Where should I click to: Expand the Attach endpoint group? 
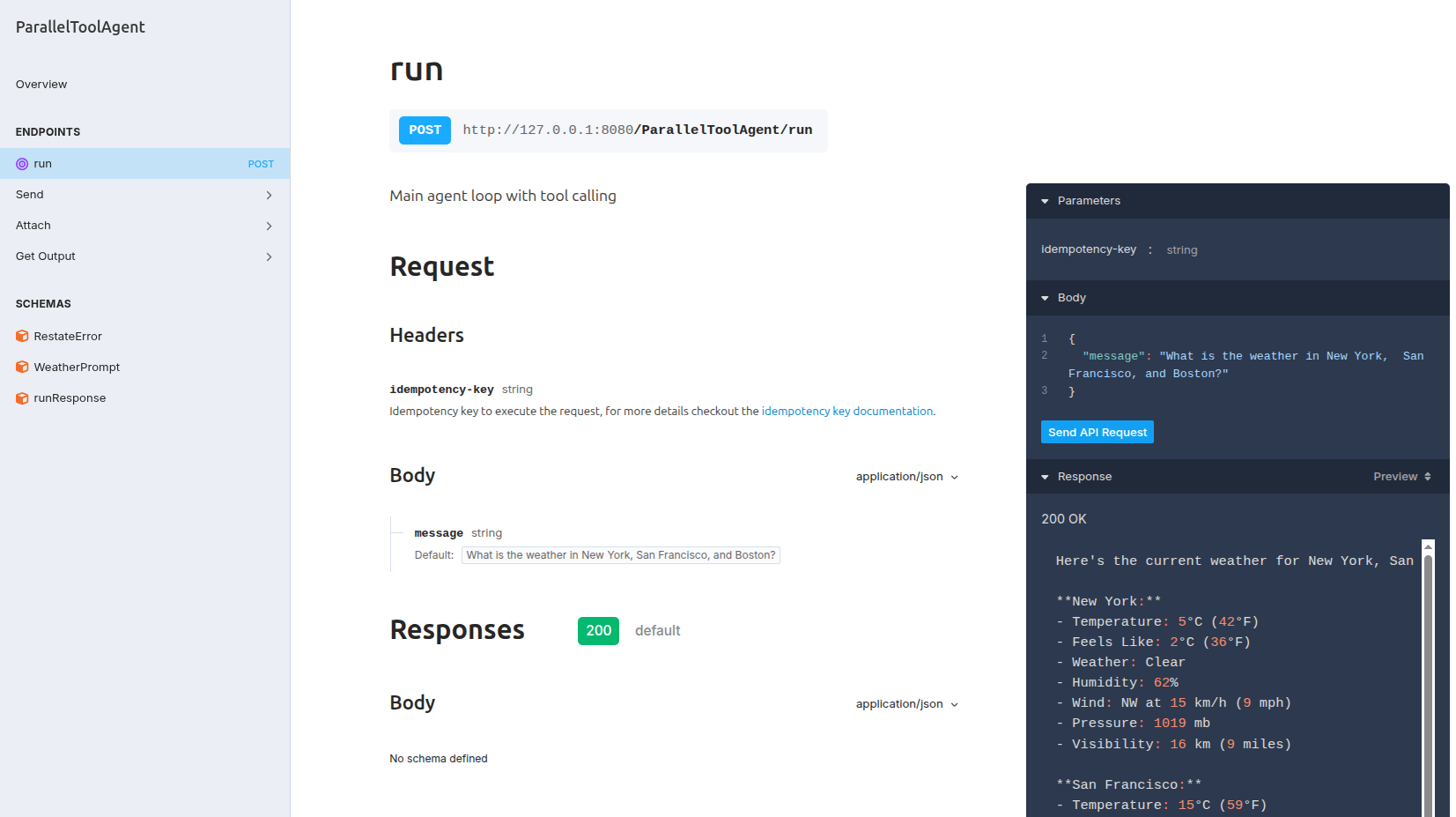(x=269, y=226)
